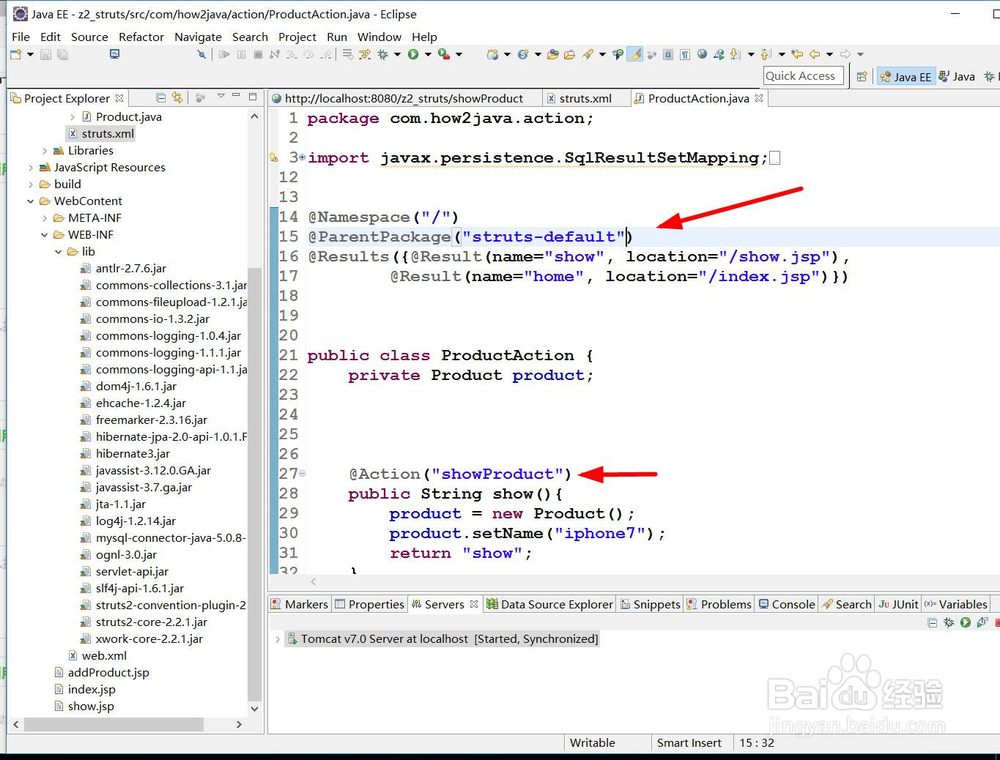Select show.jsp in Project Explorer
The image size is (1000, 760).
pos(84,706)
